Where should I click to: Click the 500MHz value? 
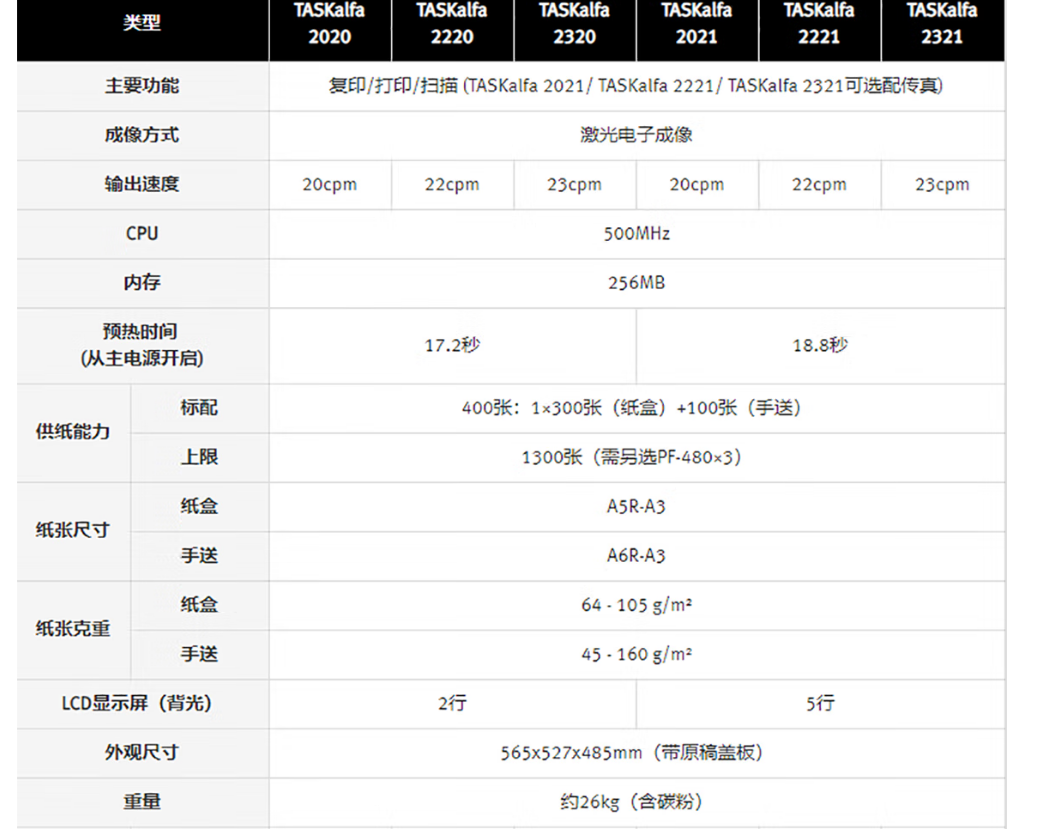point(636,234)
